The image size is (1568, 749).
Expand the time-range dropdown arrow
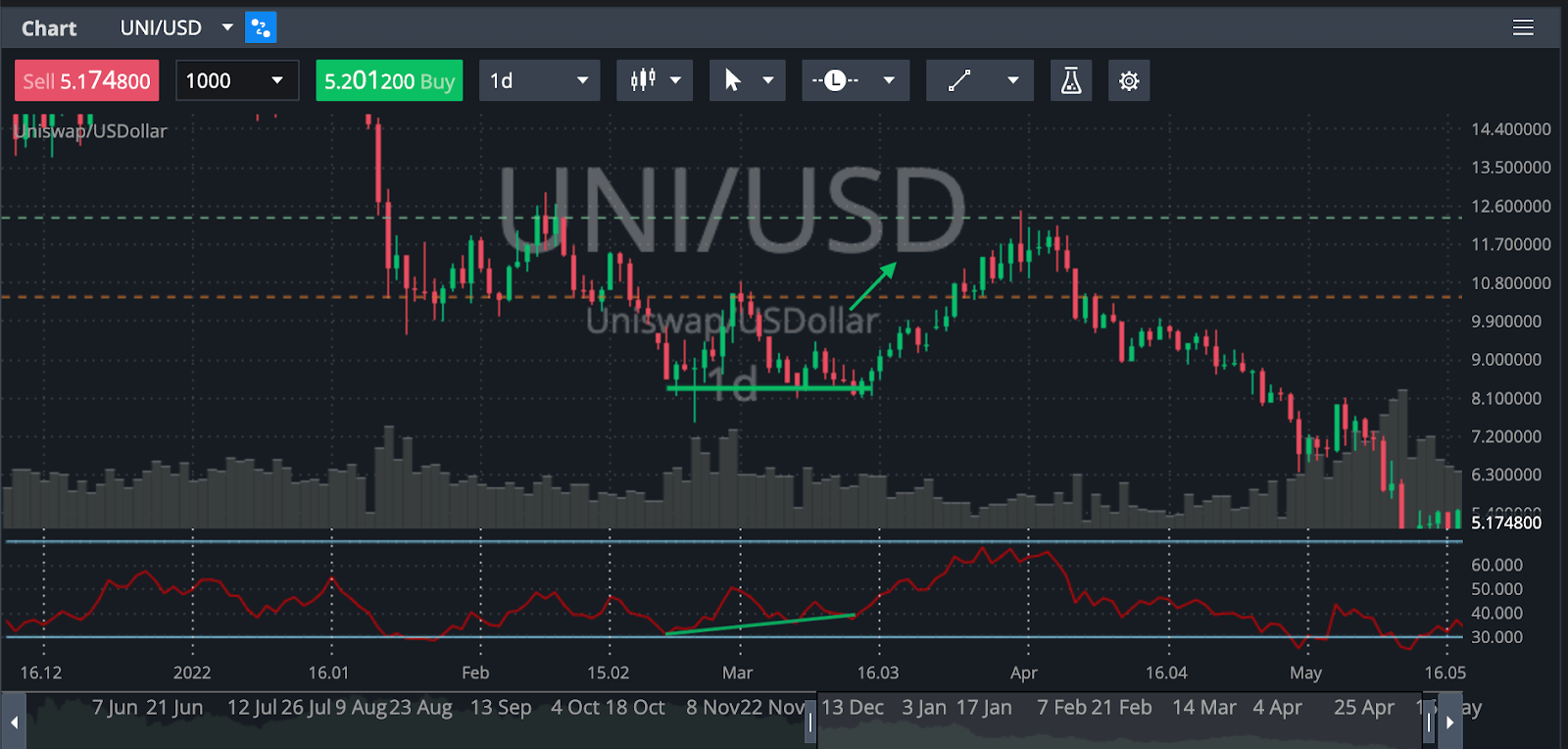pos(889,80)
